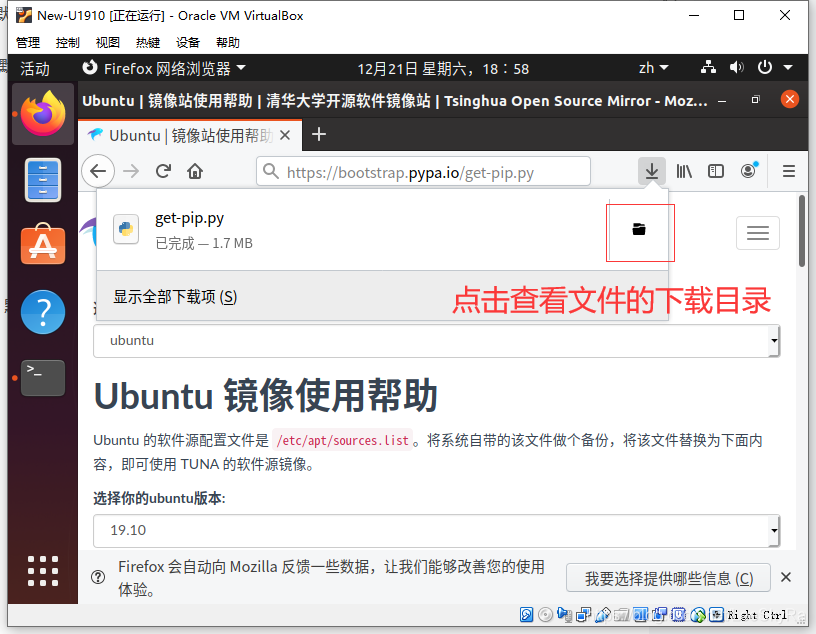
Task: Open a new browser tab
Action: tap(318, 134)
